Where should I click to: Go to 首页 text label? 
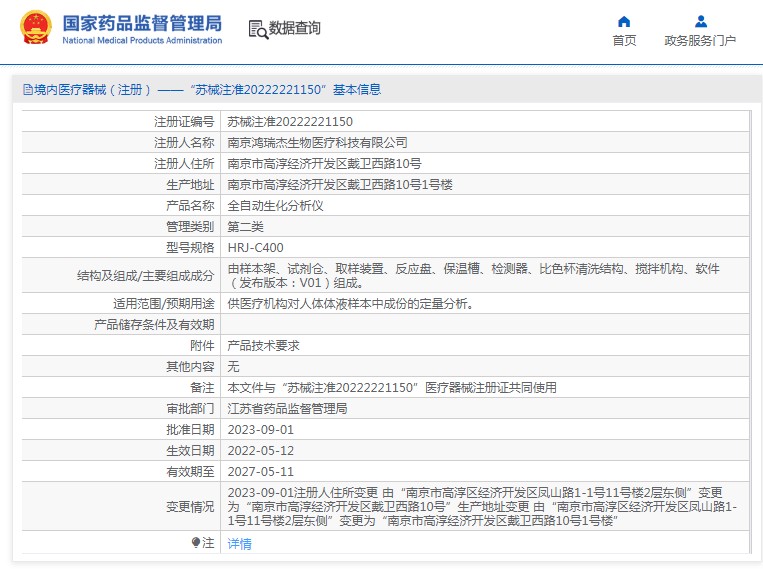pos(624,41)
